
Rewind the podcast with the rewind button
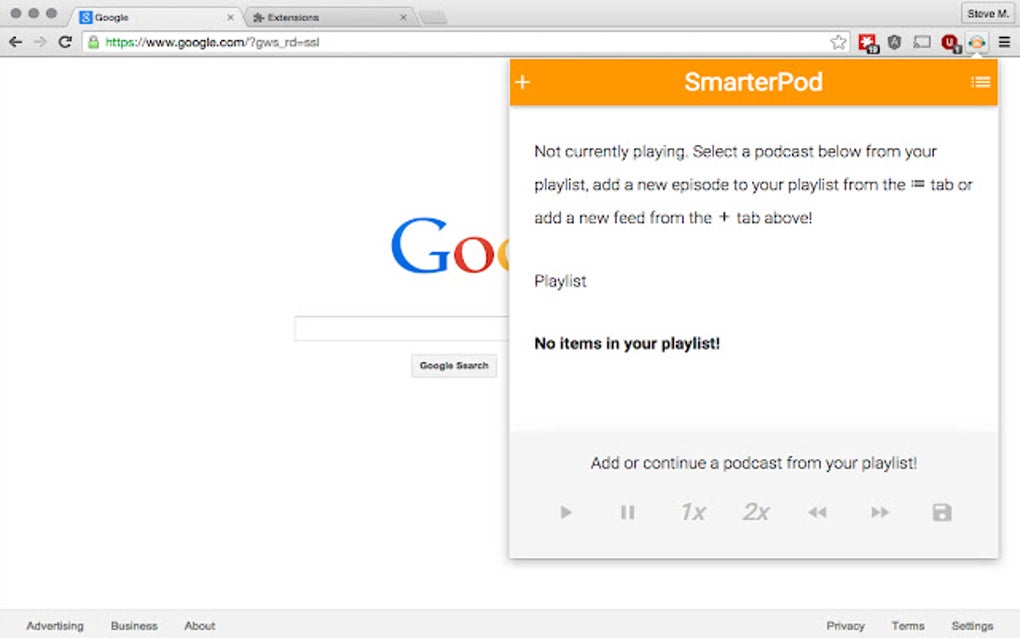point(818,512)
